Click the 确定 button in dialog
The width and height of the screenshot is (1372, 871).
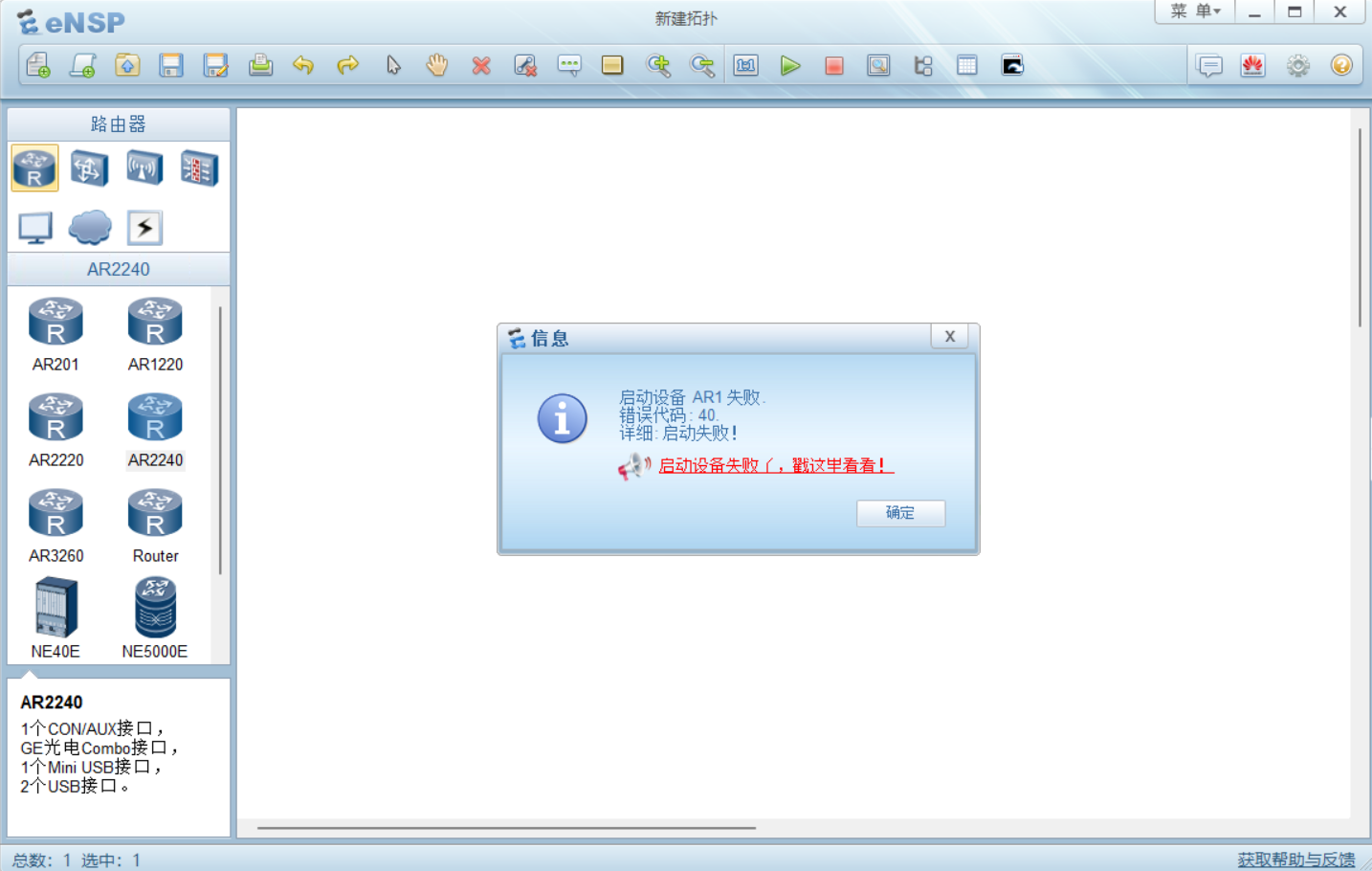coord(900,513)
